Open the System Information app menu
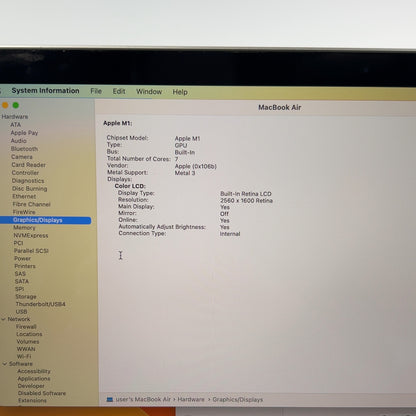Screen dimensions: 416x416 (46, 91)
